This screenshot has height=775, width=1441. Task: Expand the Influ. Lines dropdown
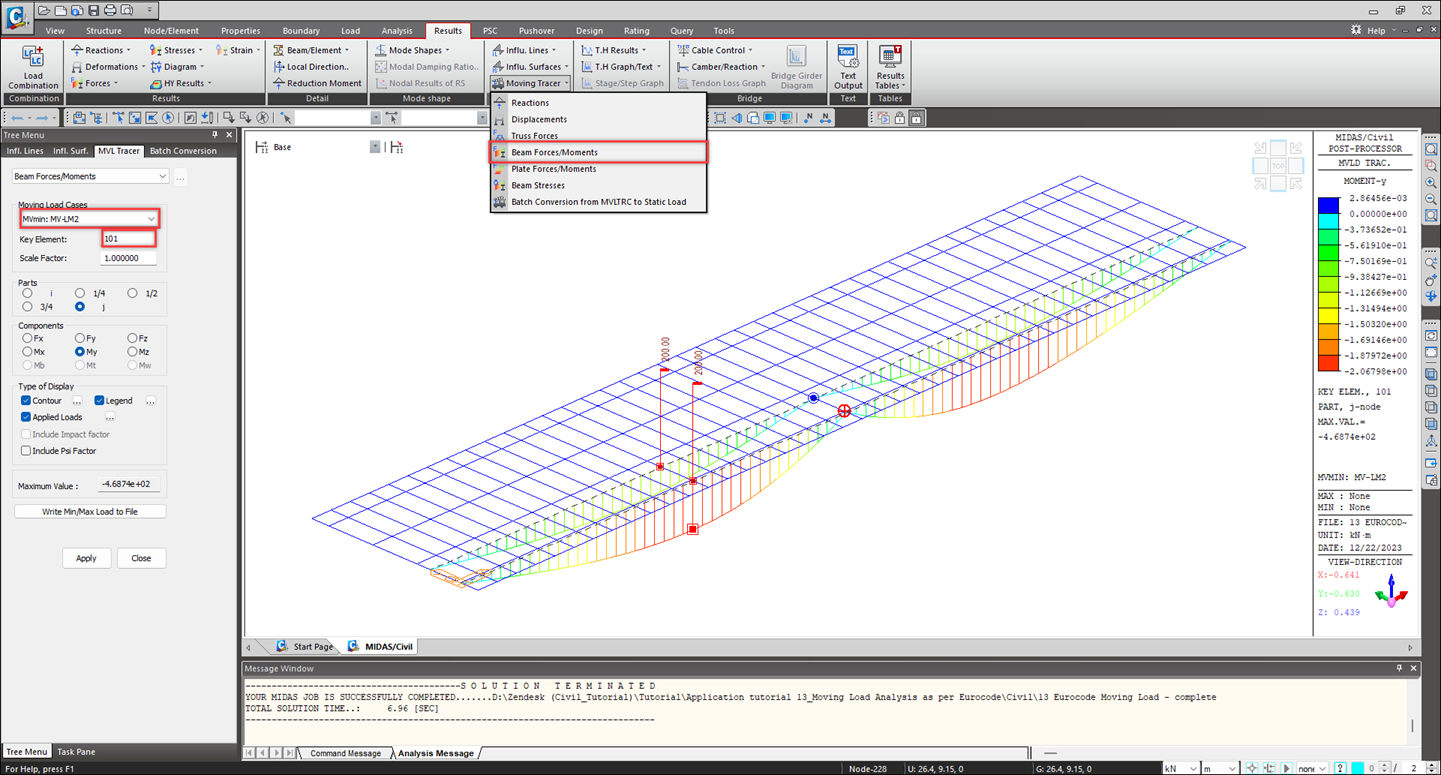click(555, 50)
